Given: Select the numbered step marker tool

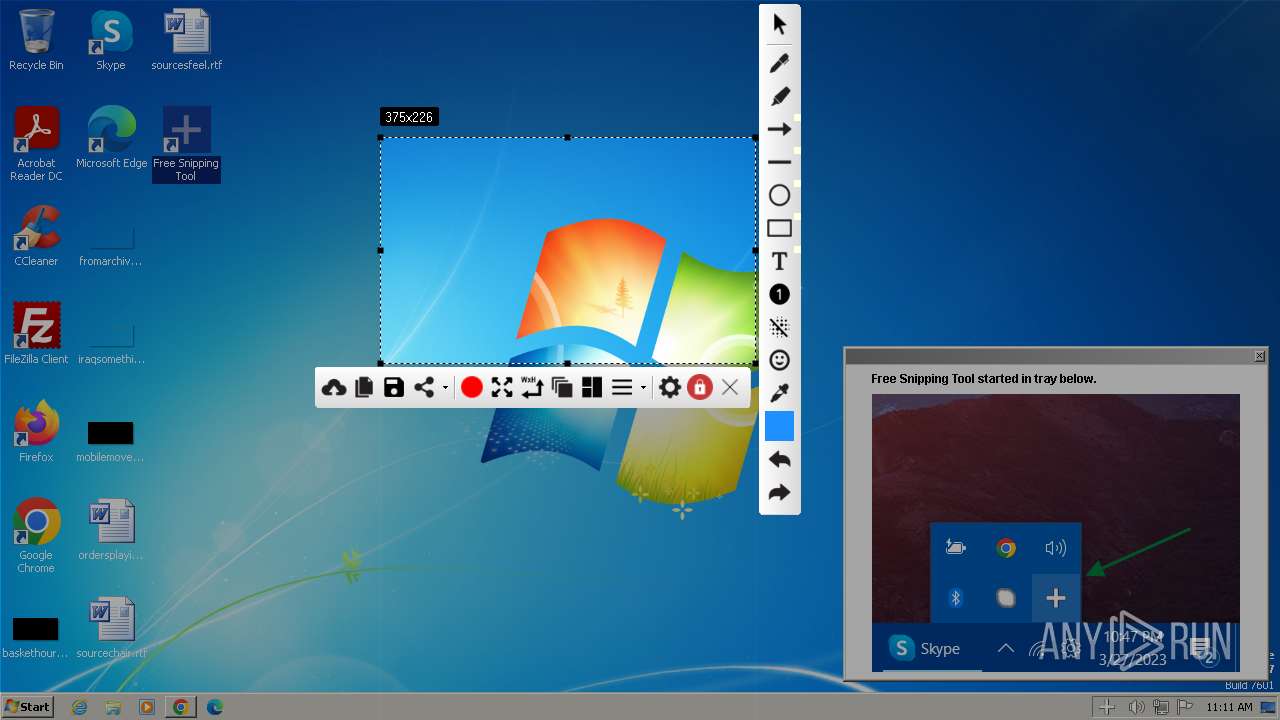Looking at the screenshot, I should tap(779, 294).
